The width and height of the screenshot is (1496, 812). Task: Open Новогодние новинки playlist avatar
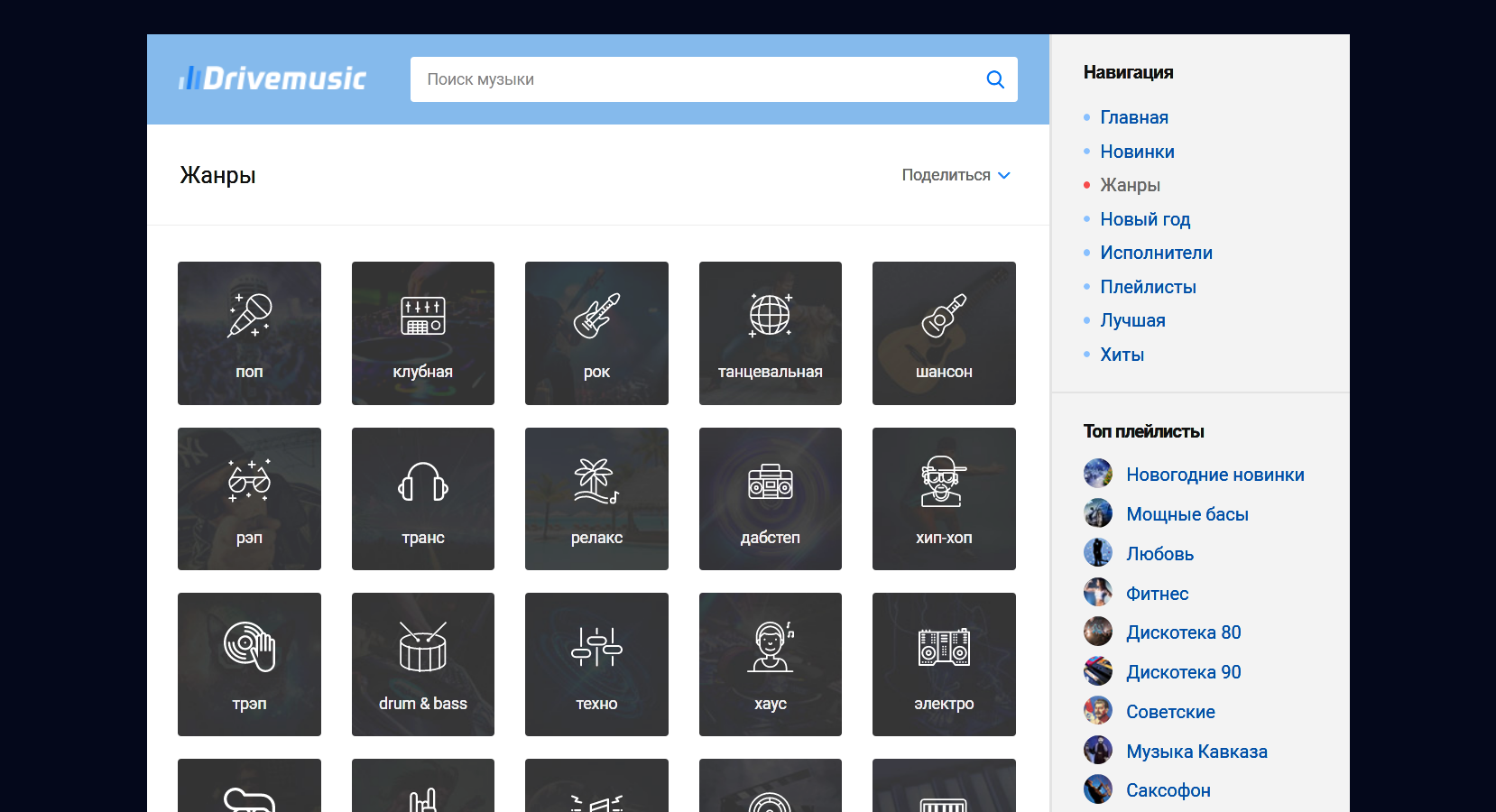point(1098,474)
